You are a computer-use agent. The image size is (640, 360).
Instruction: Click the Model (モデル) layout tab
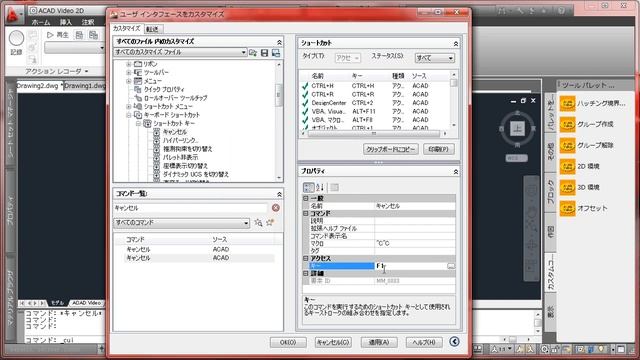tap(57, 303)
